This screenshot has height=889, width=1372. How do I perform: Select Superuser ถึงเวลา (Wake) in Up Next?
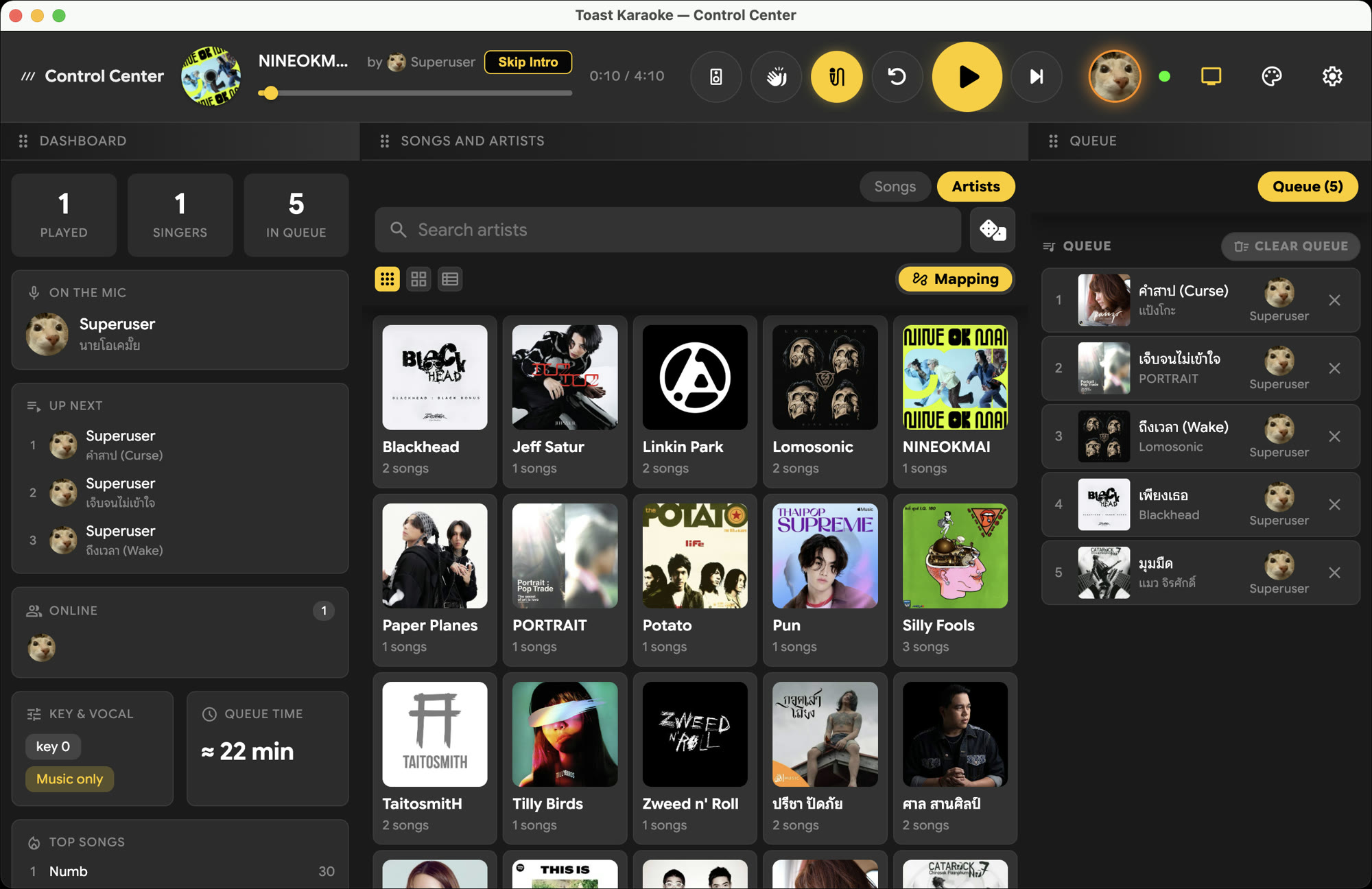pos(180,541)
